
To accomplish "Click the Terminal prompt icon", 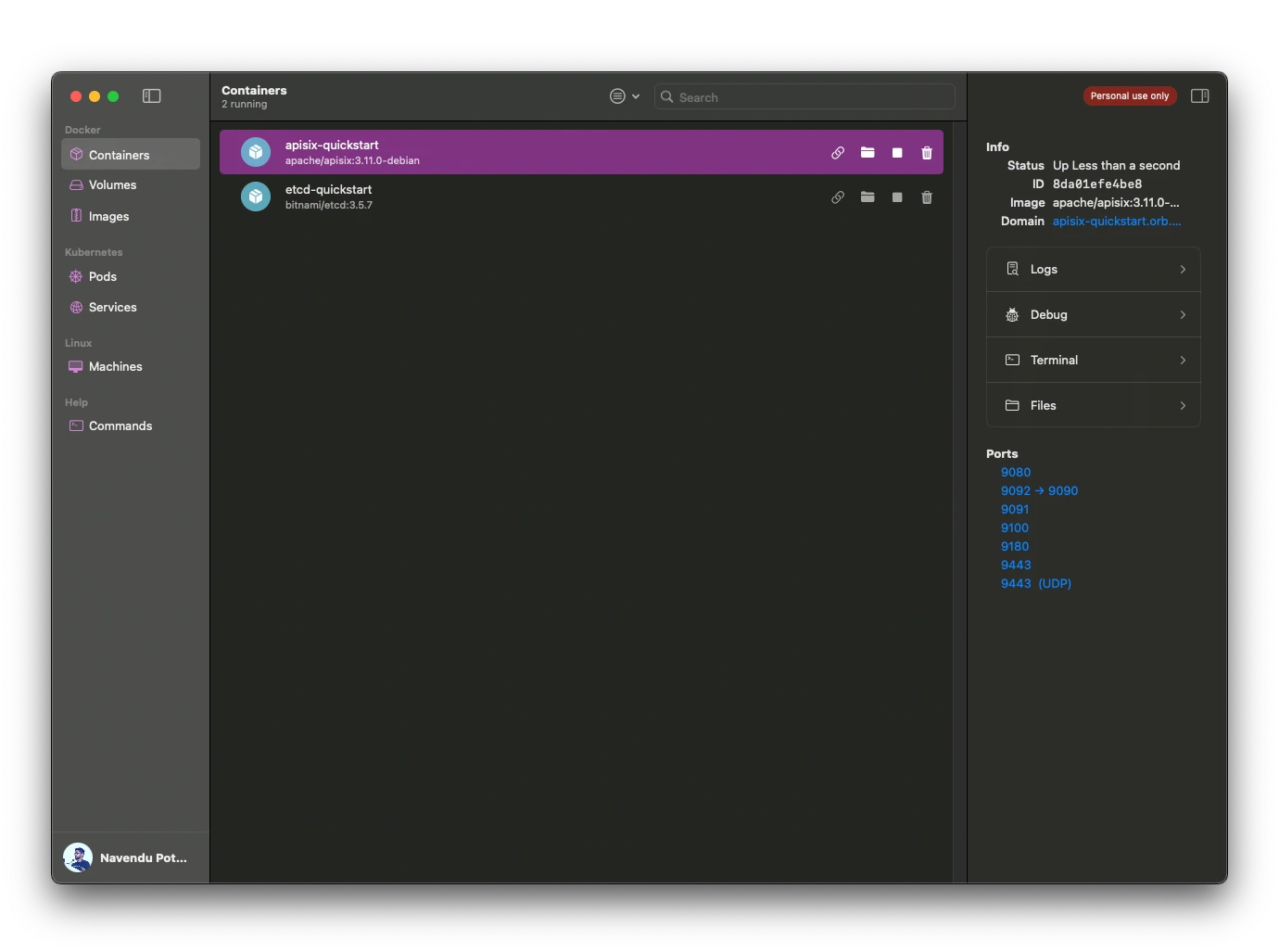I will 1012,360.
